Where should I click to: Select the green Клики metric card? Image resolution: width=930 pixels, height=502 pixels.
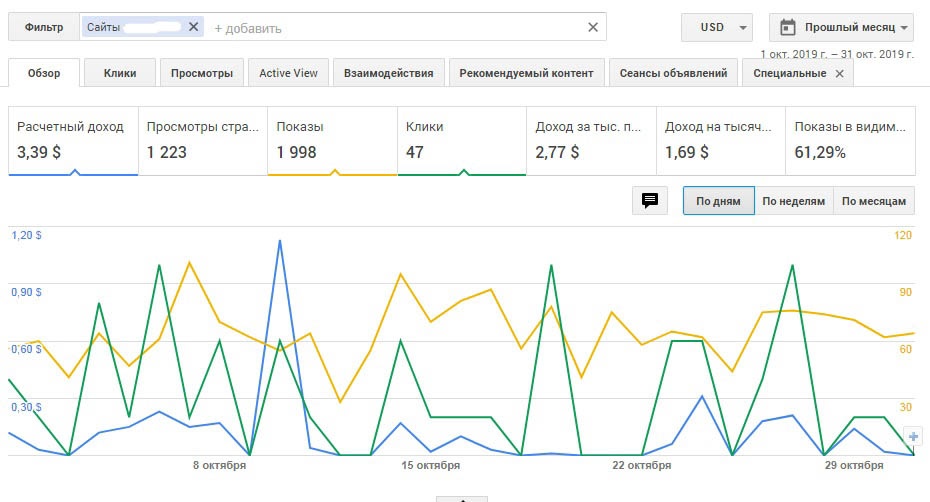click(x=461, y=141)
